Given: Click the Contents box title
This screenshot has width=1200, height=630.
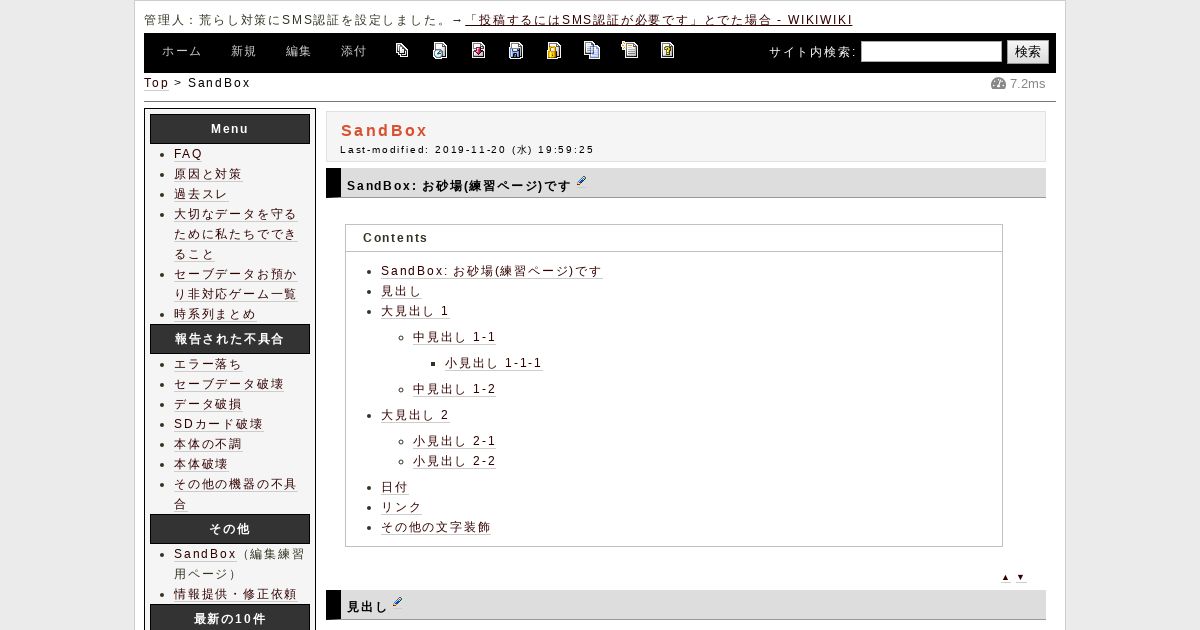Looking at the screenshot, I should (x=395, y=238).
